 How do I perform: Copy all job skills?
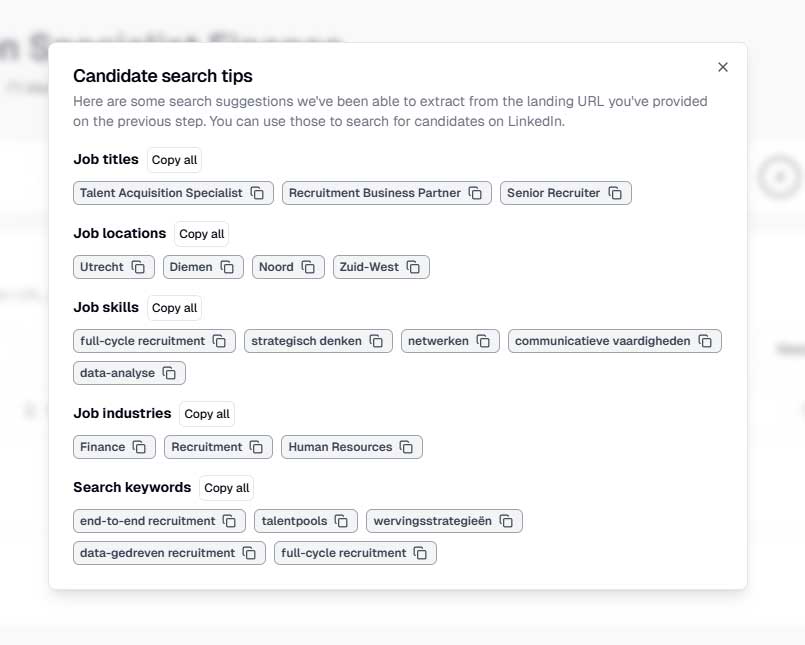click(175, 308)
